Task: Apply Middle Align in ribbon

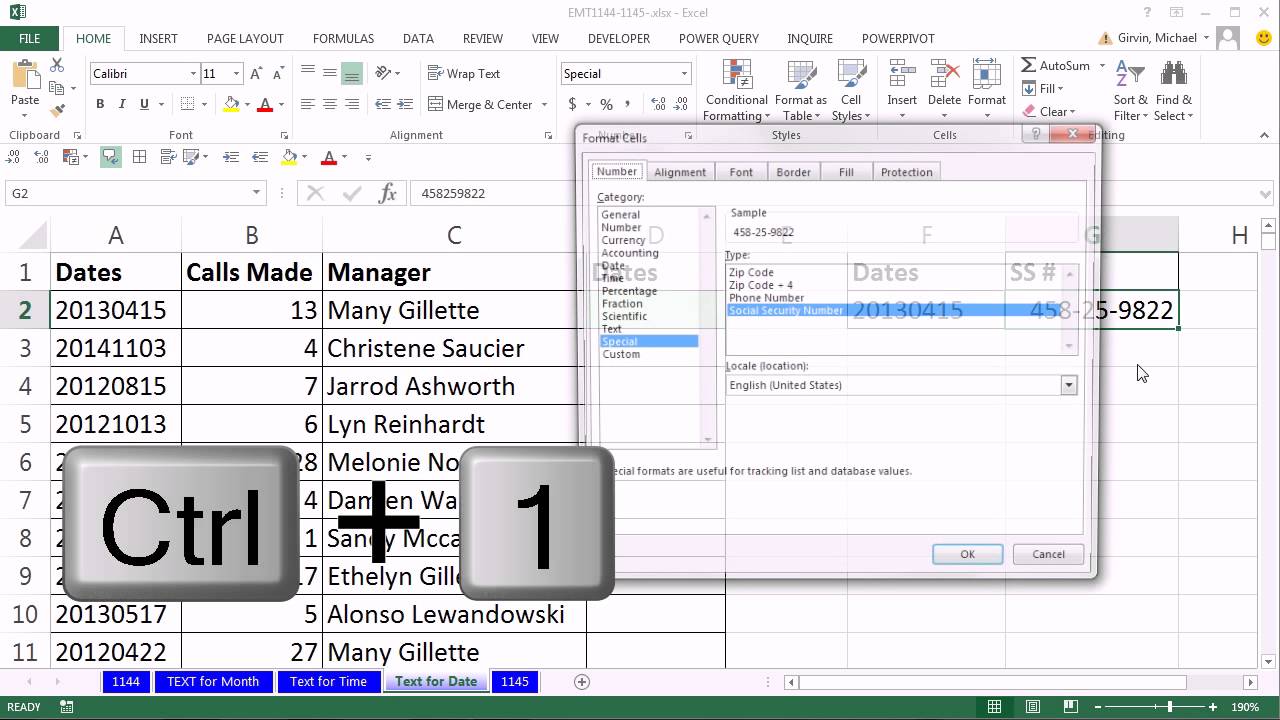Action: click(329, 74)
